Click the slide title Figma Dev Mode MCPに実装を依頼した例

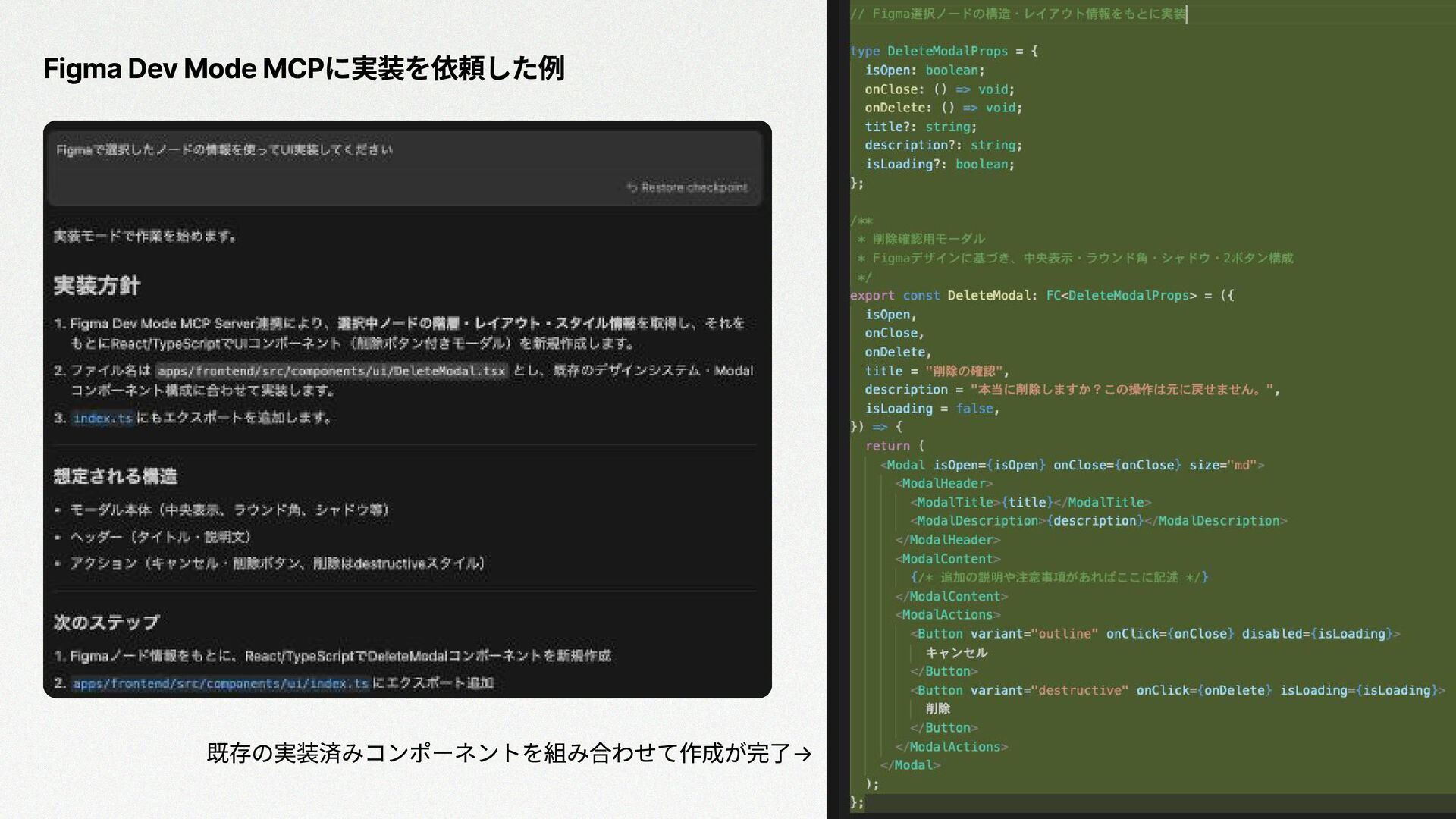pos(304,68)
